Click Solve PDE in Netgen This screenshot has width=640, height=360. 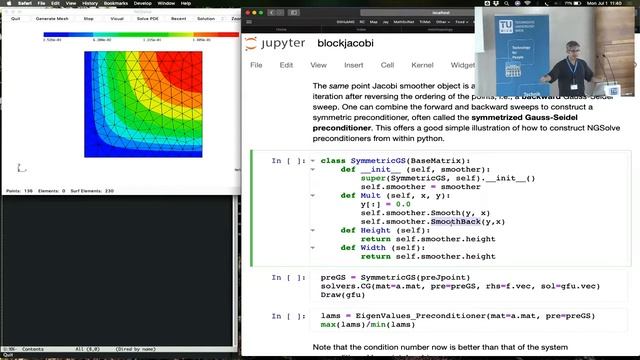tap(148, 19)
